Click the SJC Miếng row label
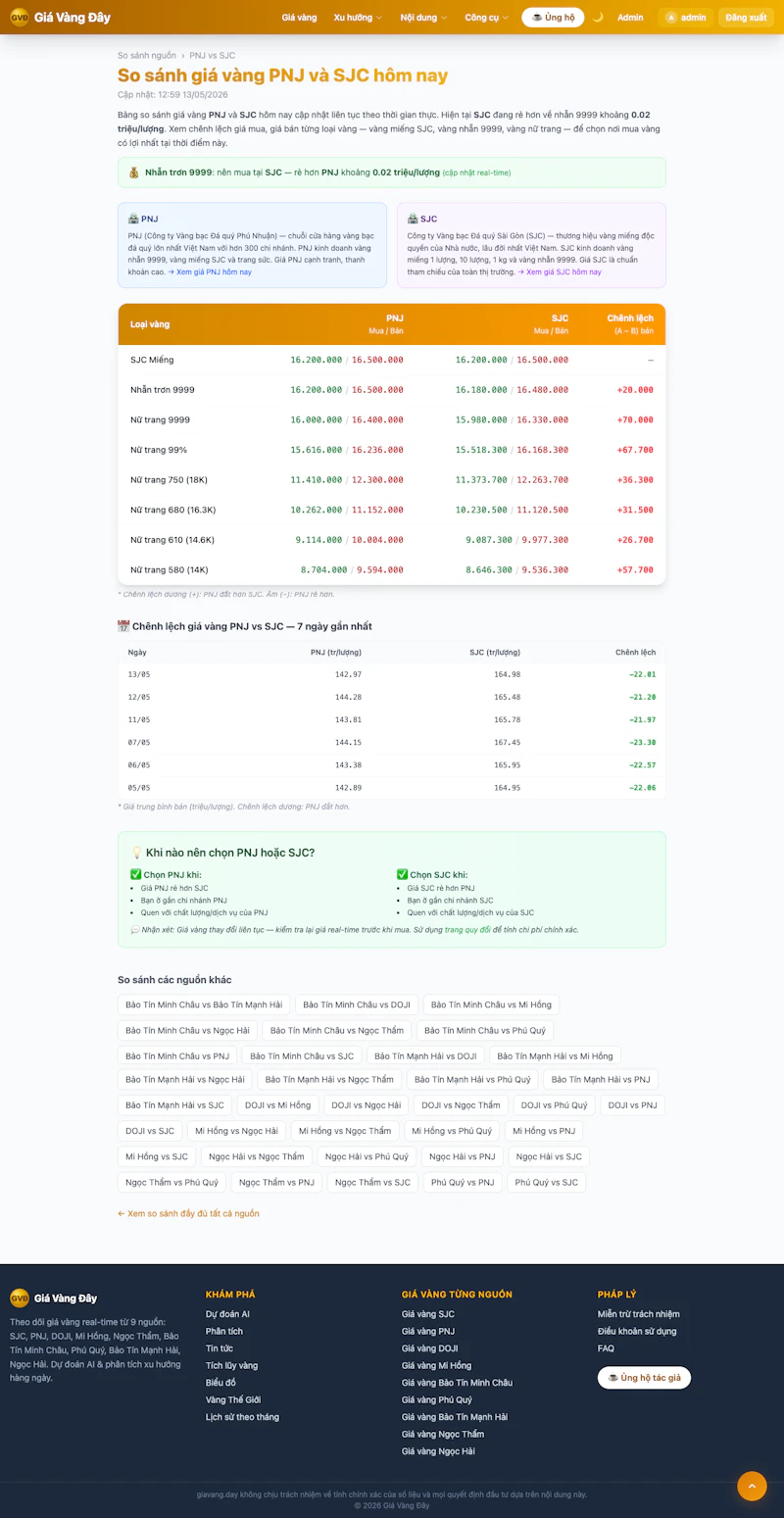The width and height of the screenshot is (784, 1518). click(152, 360)
